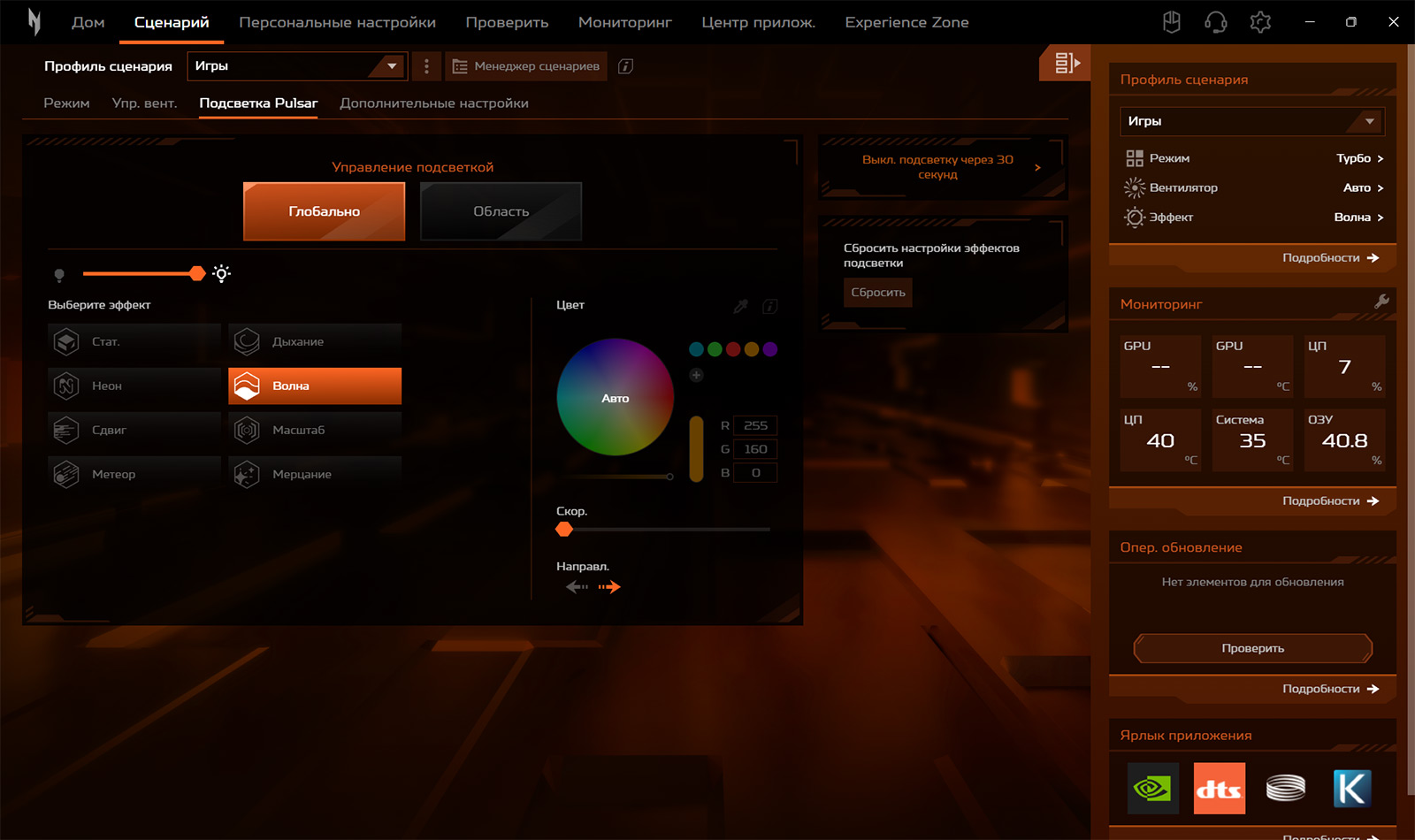Open the NVIDIA app shortcut

pyautogui.click(x=1152, y=788)
